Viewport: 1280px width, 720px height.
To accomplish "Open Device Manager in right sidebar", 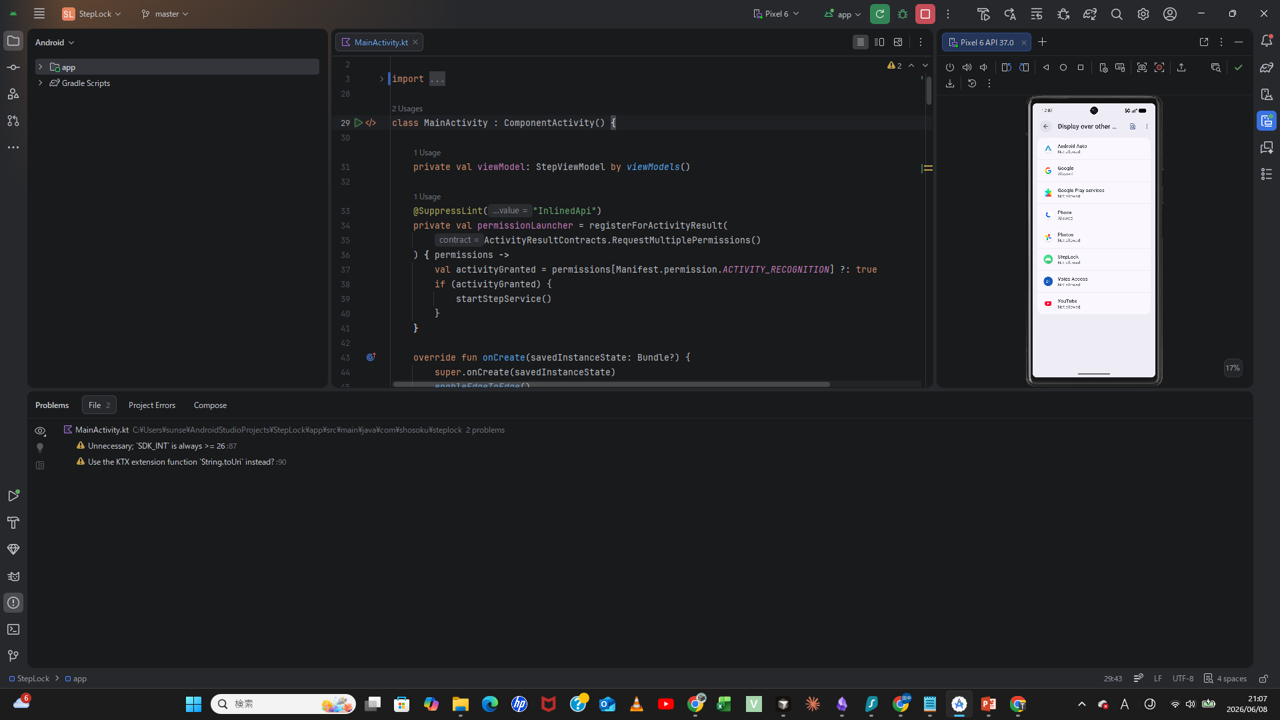I will (x=1267, y=94).
